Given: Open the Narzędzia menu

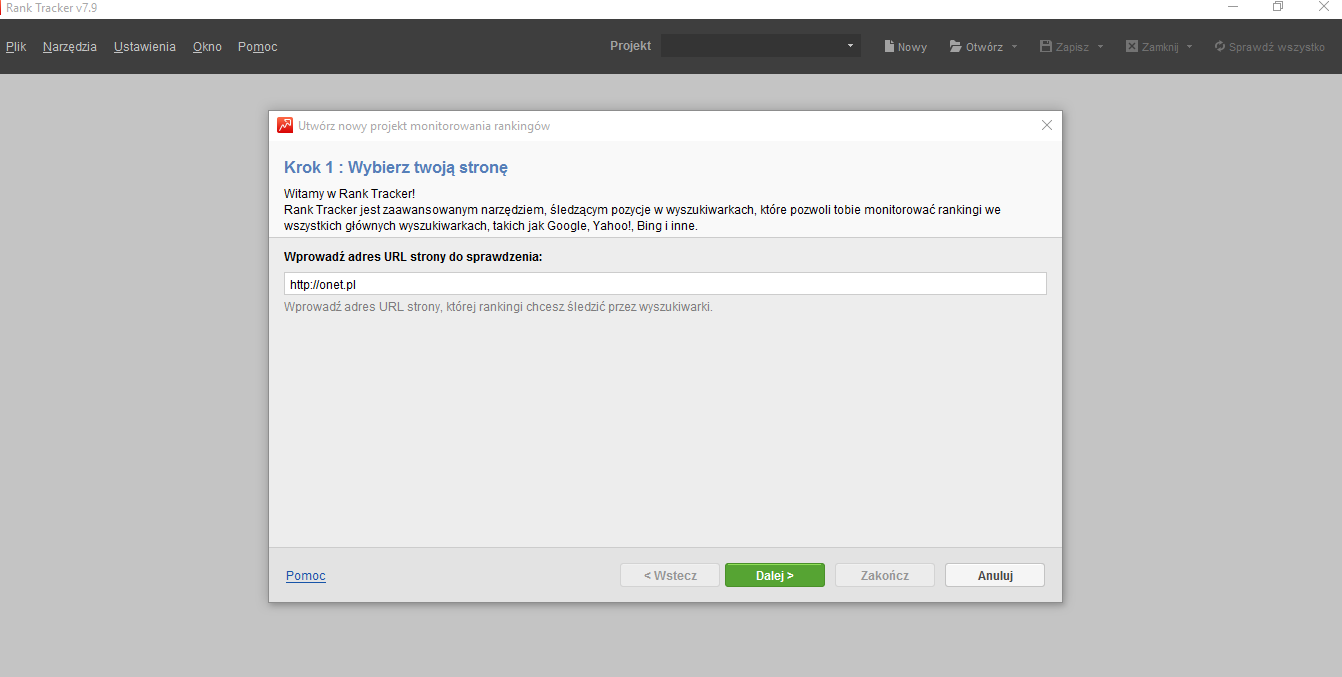Looking at the screenshot, I should pyautogui.click(x=70, y=47).
